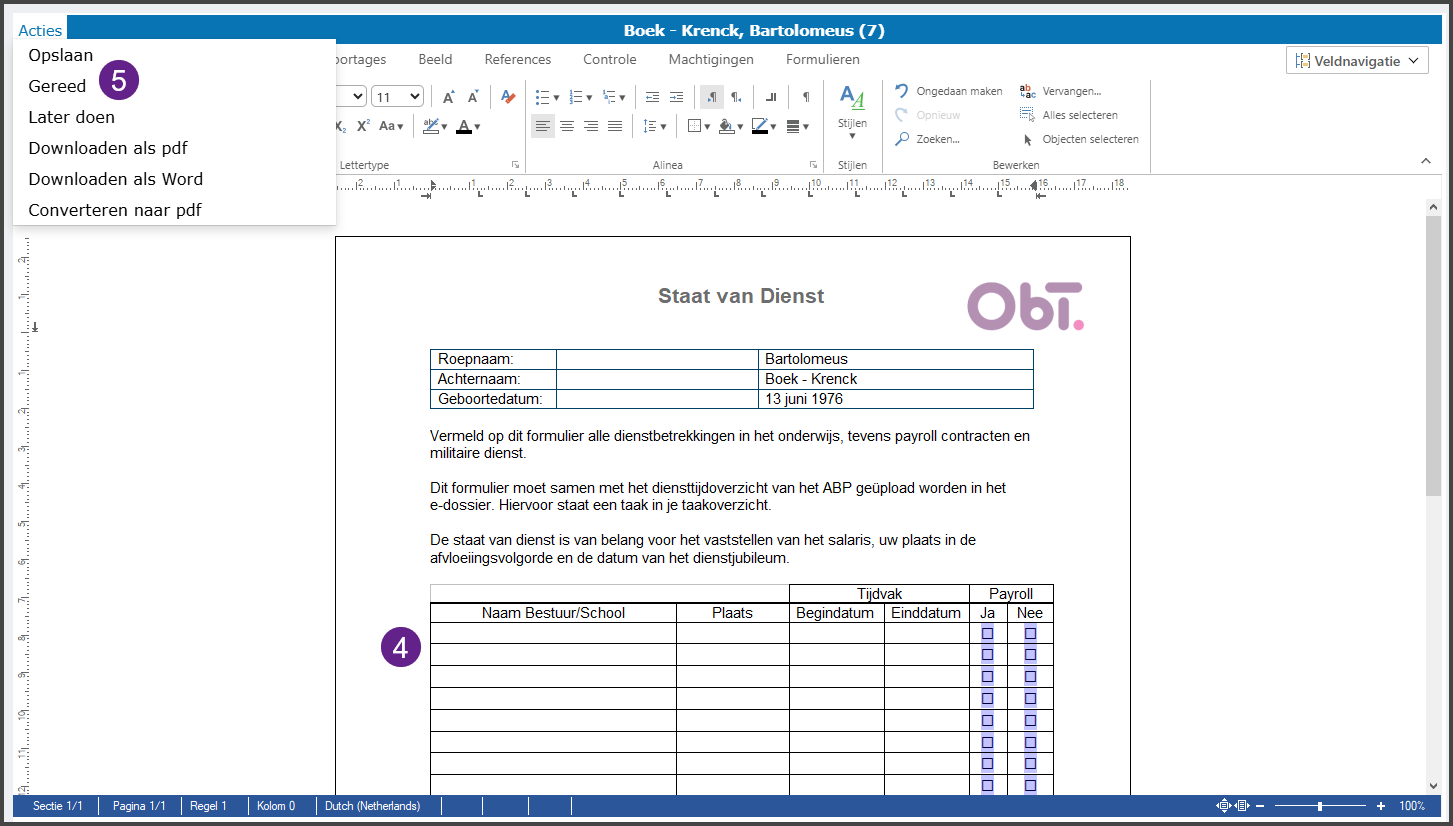Tick Ja checkbox in fifth Payroll row
This screenshot has height=826, width=1453.
click(988, 721)
